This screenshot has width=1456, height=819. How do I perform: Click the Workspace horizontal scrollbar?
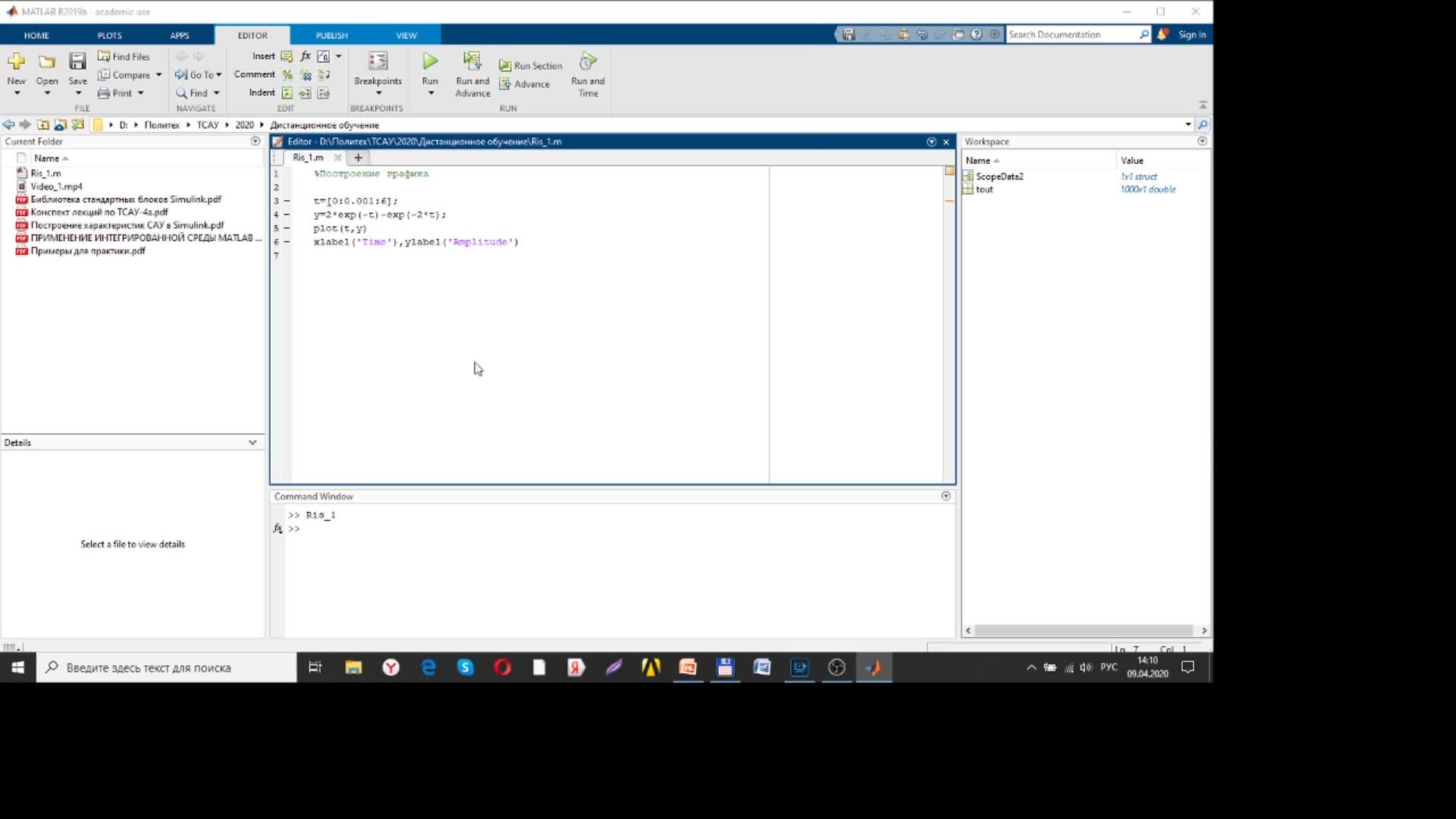click(x=1084, y=630)
